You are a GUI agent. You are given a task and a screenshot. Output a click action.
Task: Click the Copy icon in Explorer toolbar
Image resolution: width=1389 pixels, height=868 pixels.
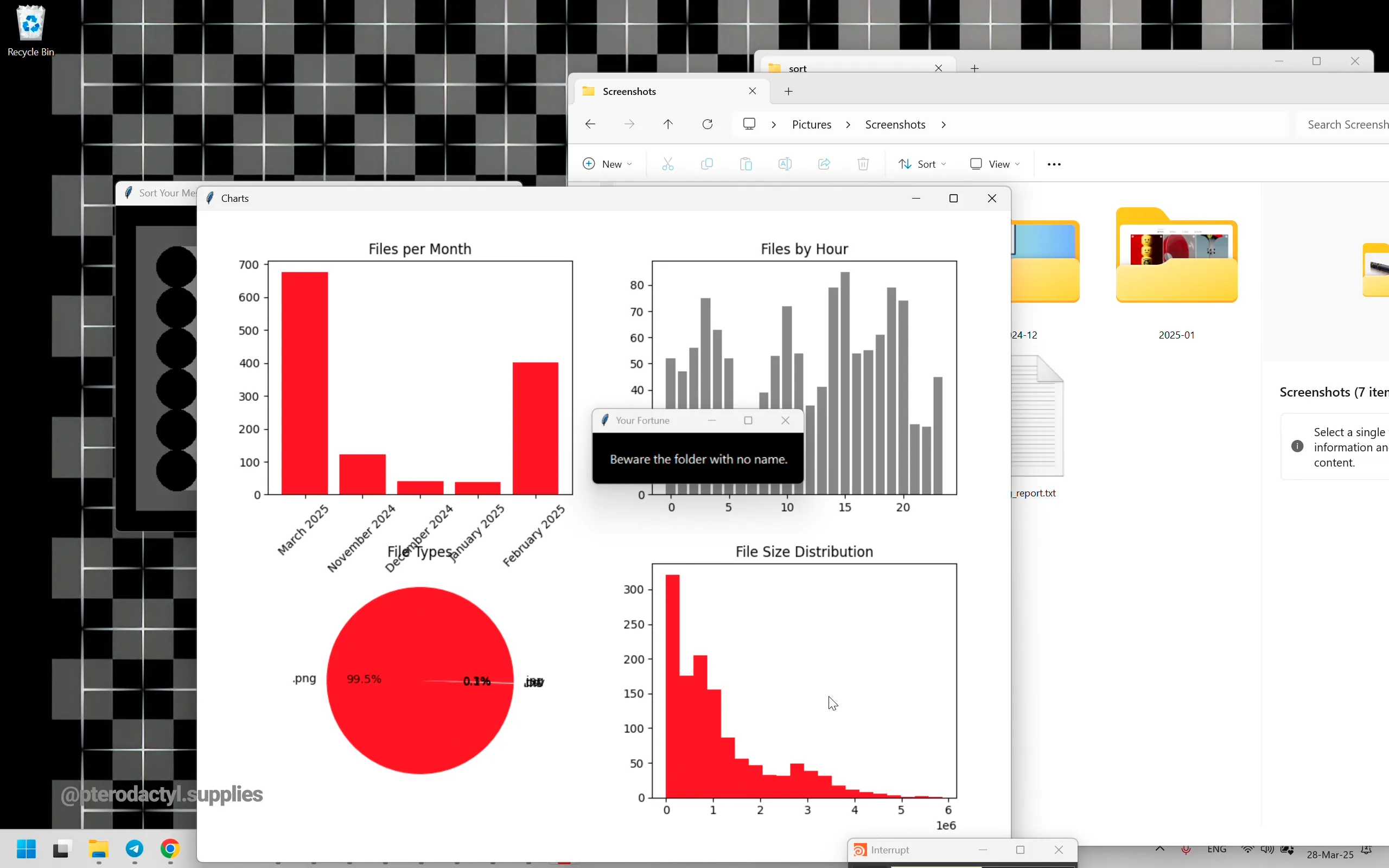coord(707,164)
